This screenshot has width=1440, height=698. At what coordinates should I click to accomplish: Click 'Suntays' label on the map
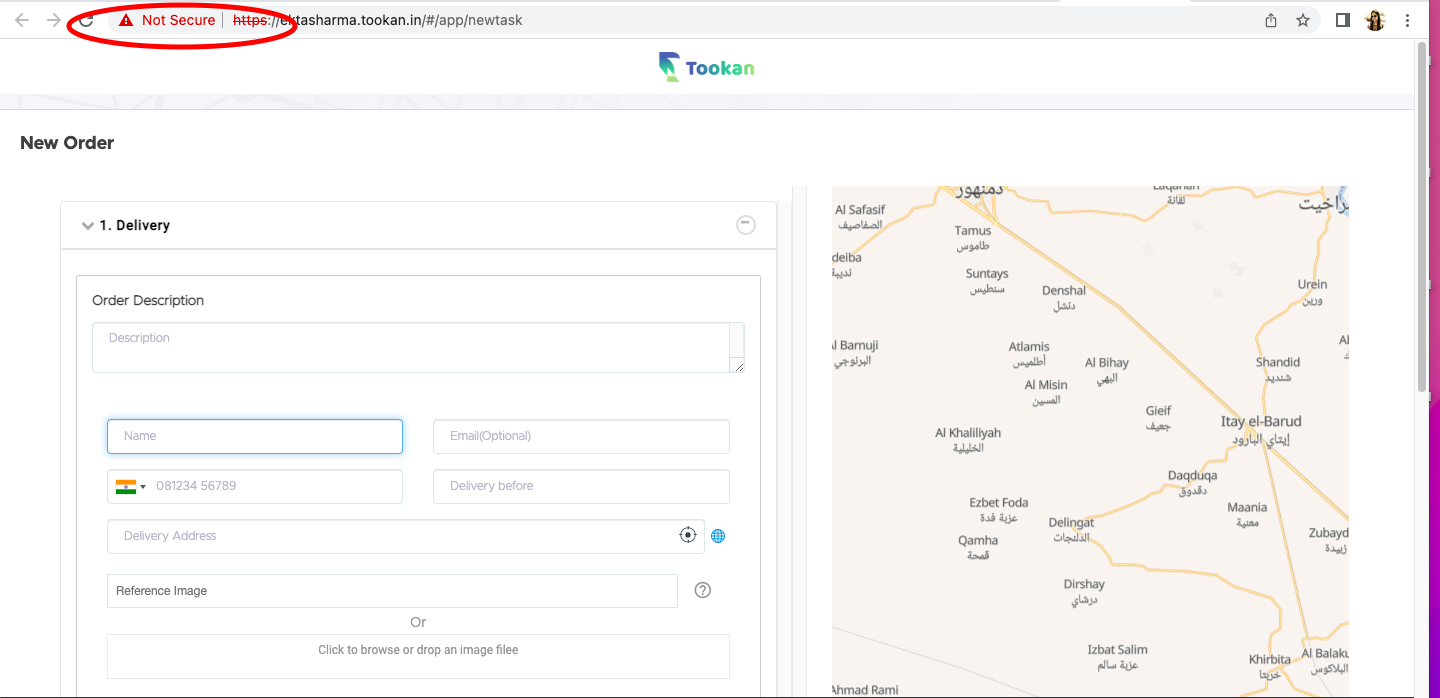click(987, 274)
